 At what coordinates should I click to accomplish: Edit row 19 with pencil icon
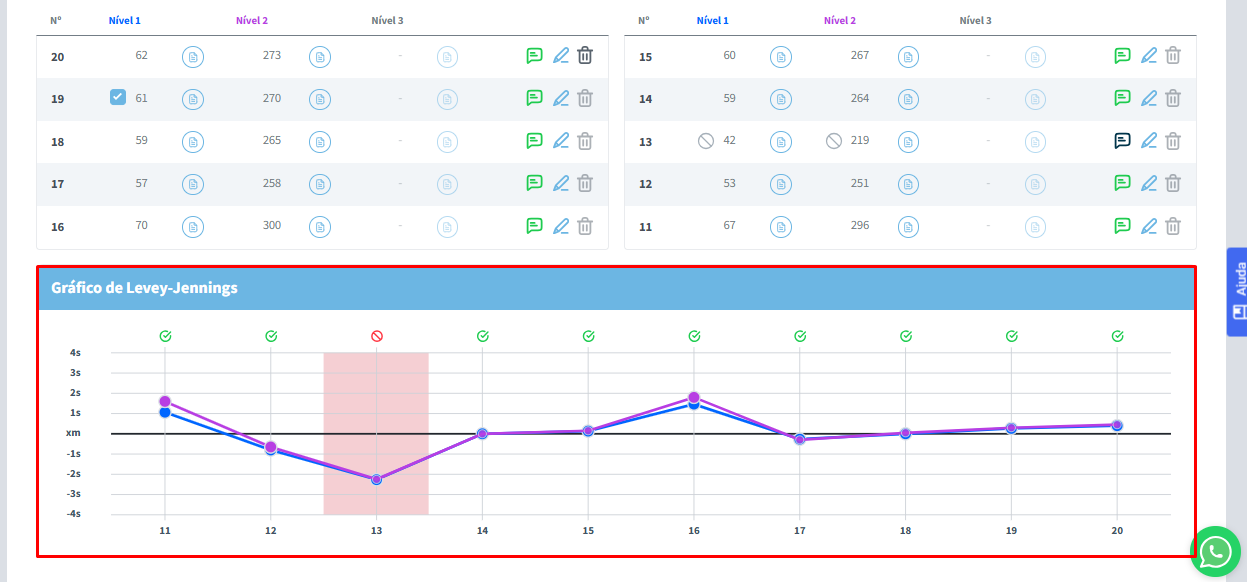pos(561,99)
